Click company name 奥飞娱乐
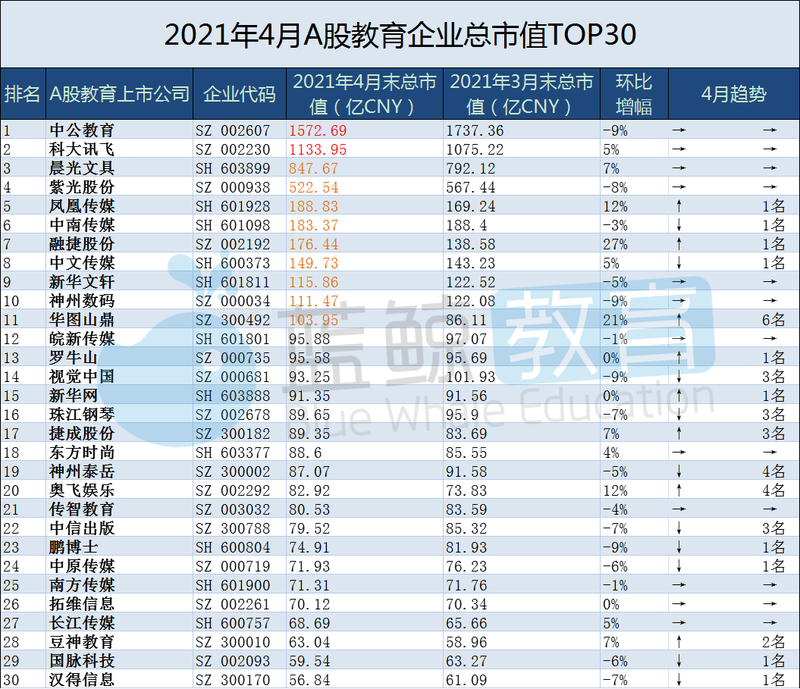The width and height of the screenshot is (800, 689). pyautogui.click(x=82, y=490)
